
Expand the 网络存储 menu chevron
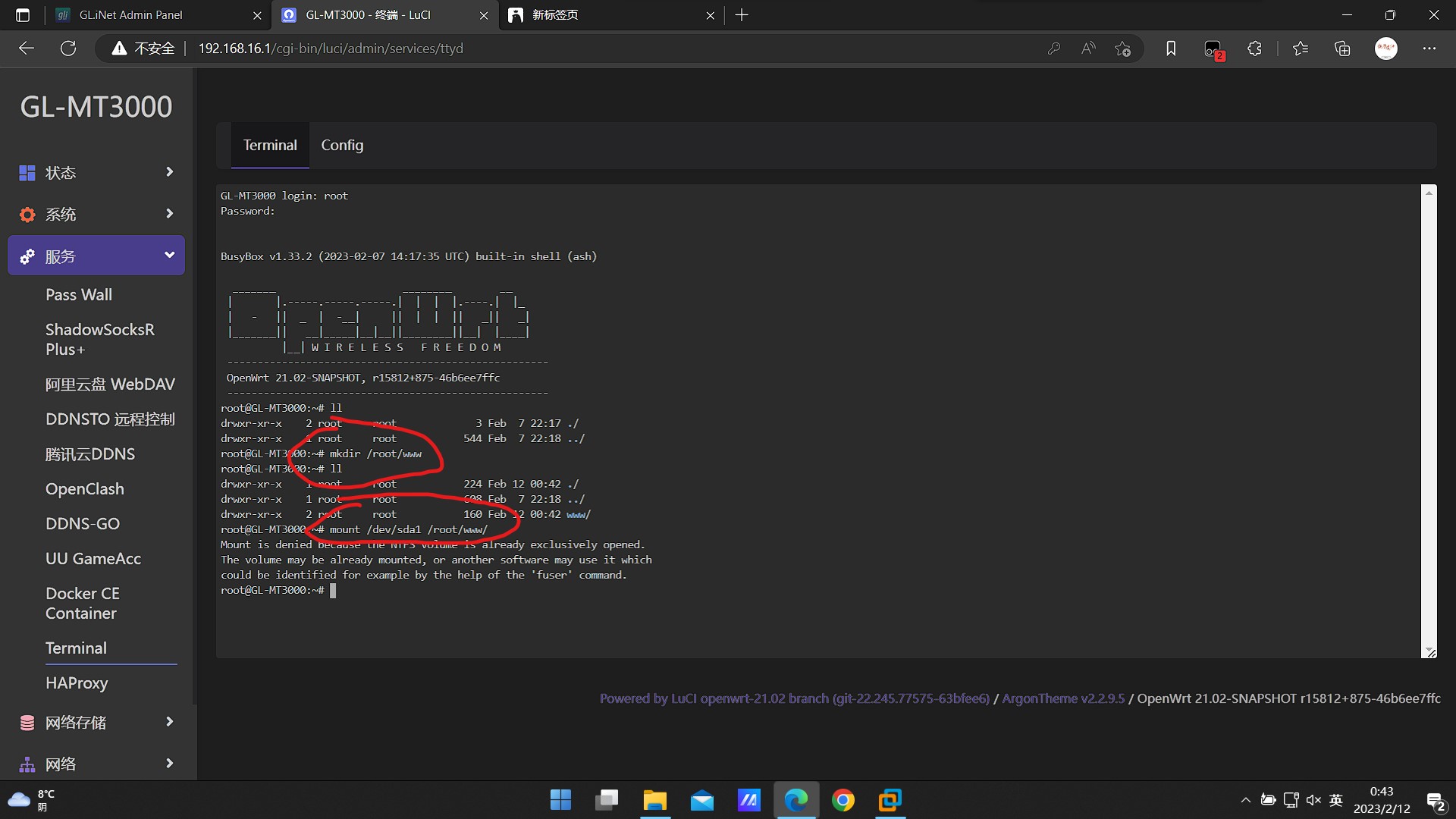169,722
